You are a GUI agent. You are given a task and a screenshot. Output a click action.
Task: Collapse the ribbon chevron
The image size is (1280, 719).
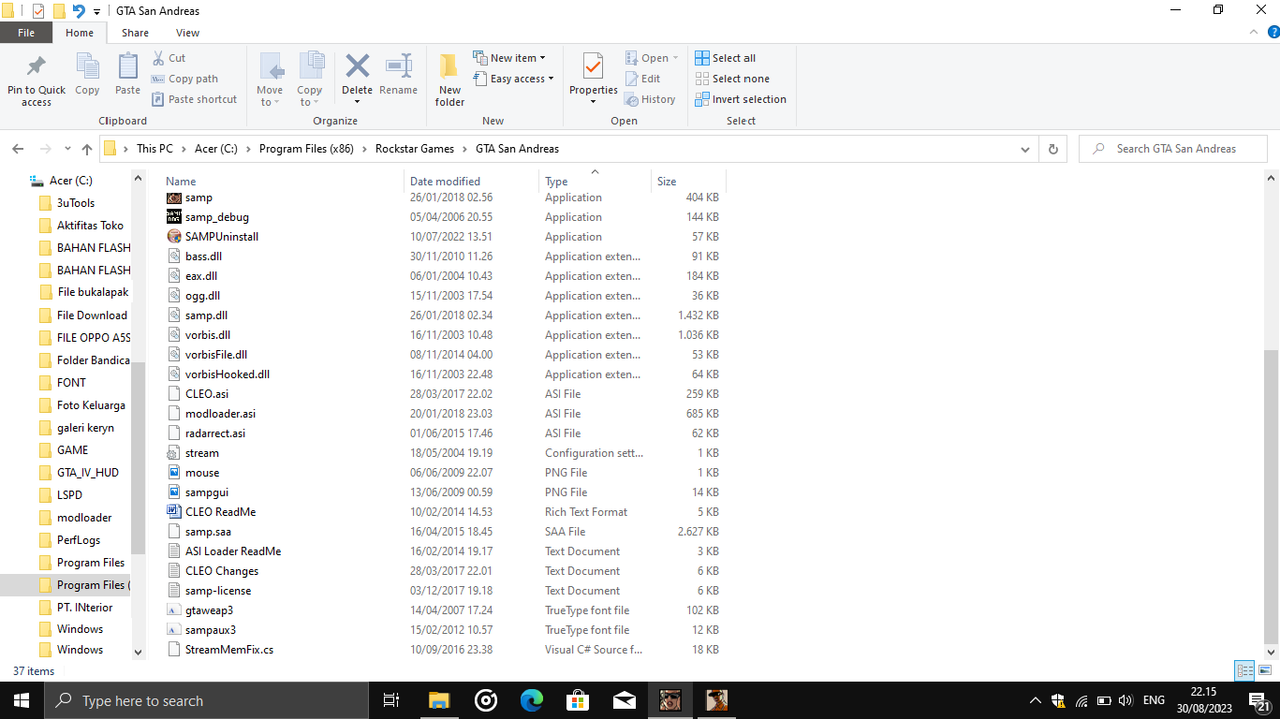(x=1254, y=33)
